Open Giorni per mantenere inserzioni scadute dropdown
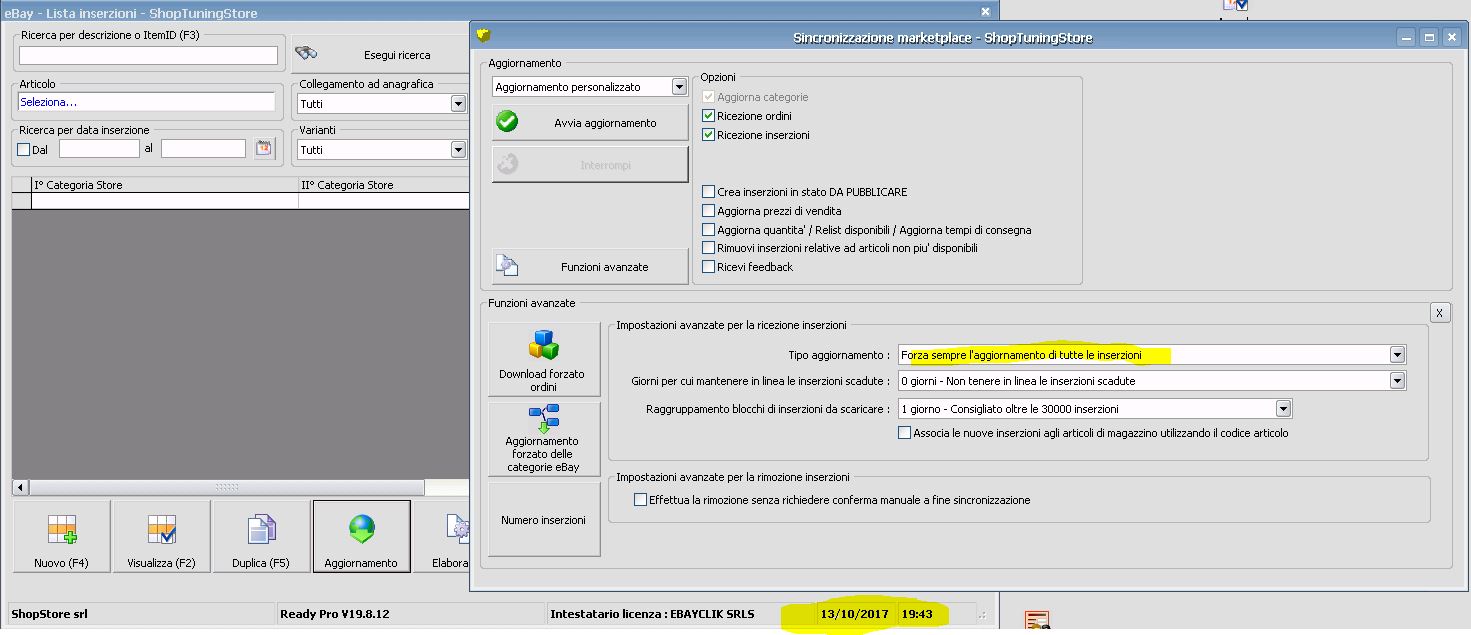The height and width of the screenshot is (635, 1471). 1398,381
